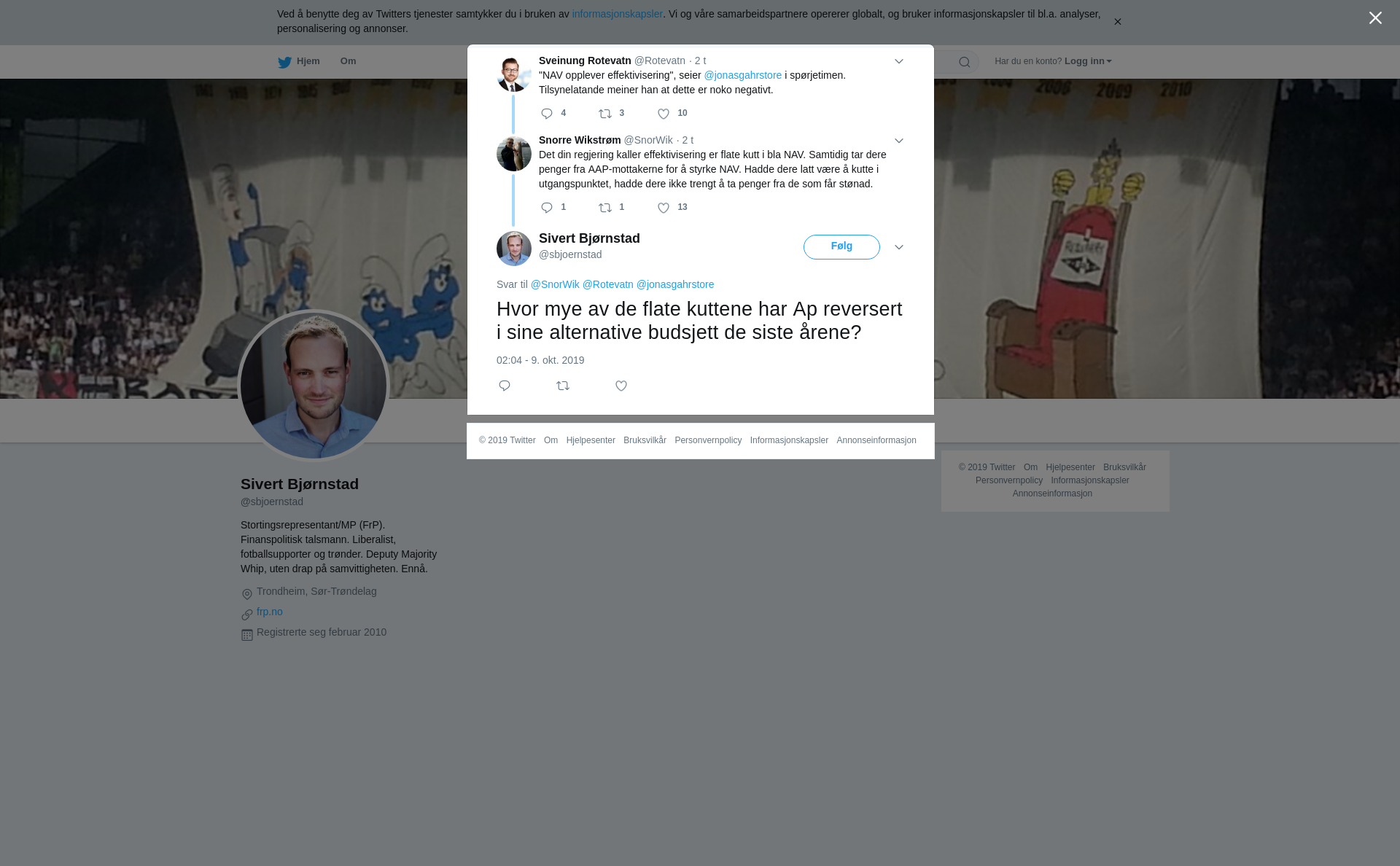Like Sveinung Rotevatn's tweet with heart icon
Image resolution: width=1400 pixels, height=866 pixels.
pos(664,114)
